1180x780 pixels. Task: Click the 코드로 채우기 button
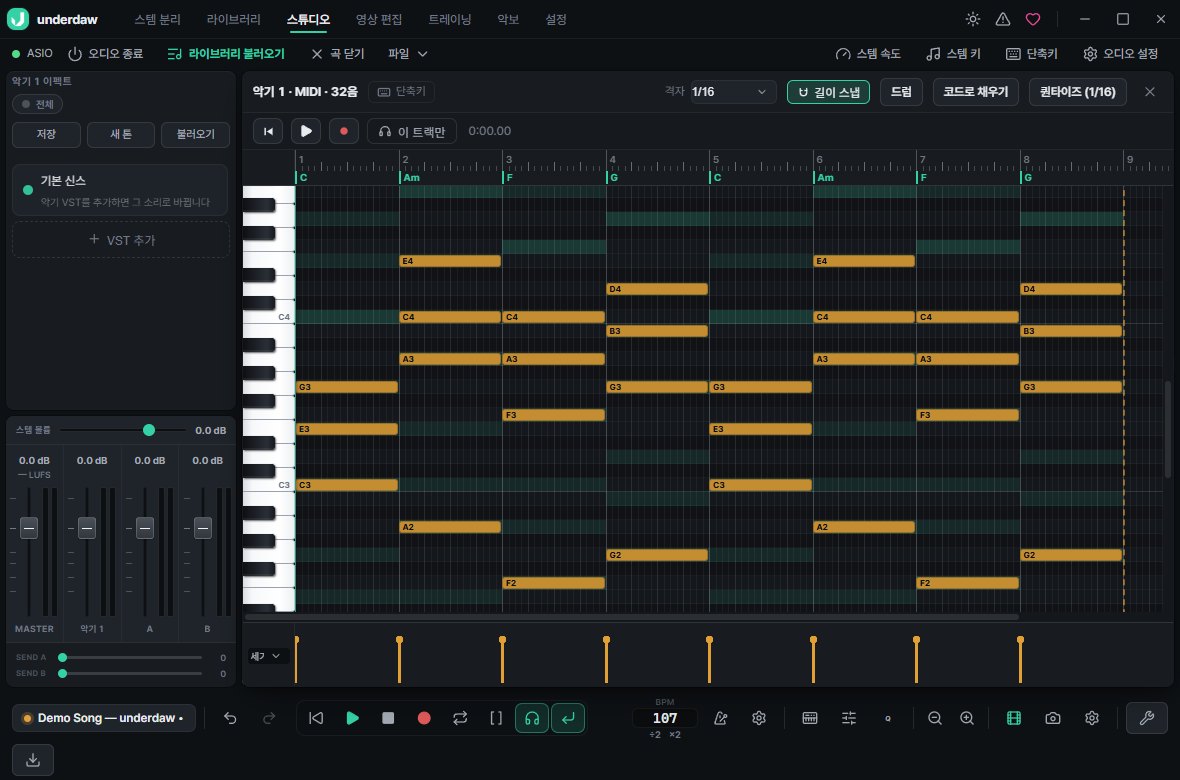pos(975,92)
